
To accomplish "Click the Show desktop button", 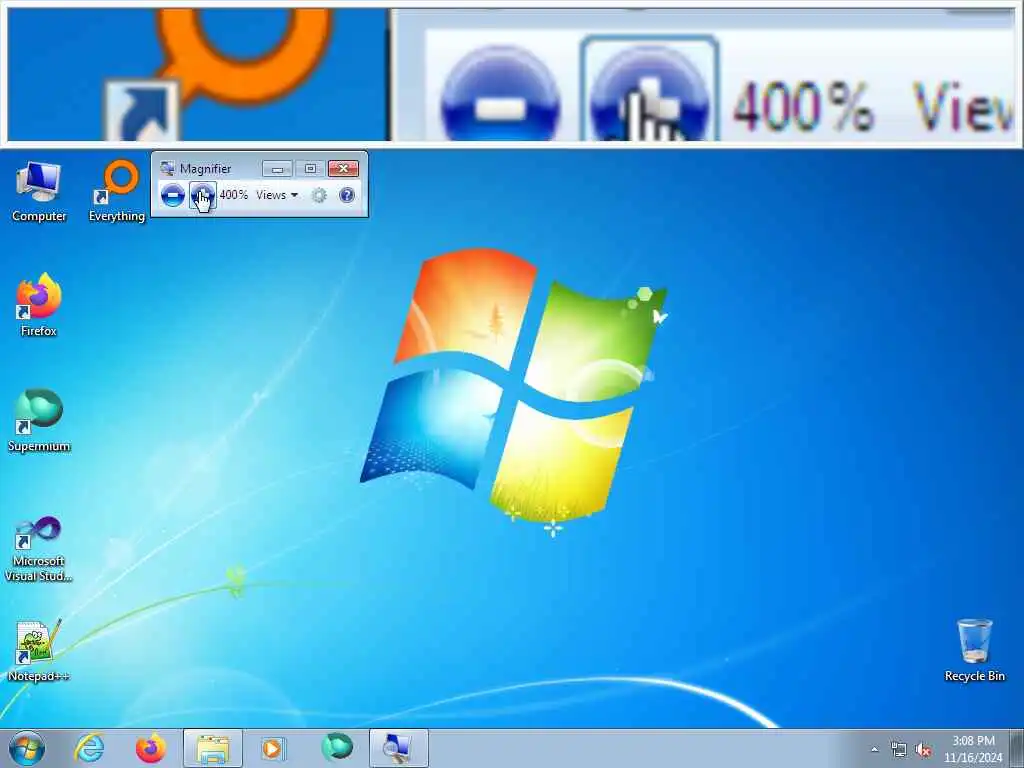I will coord(1017,748).
